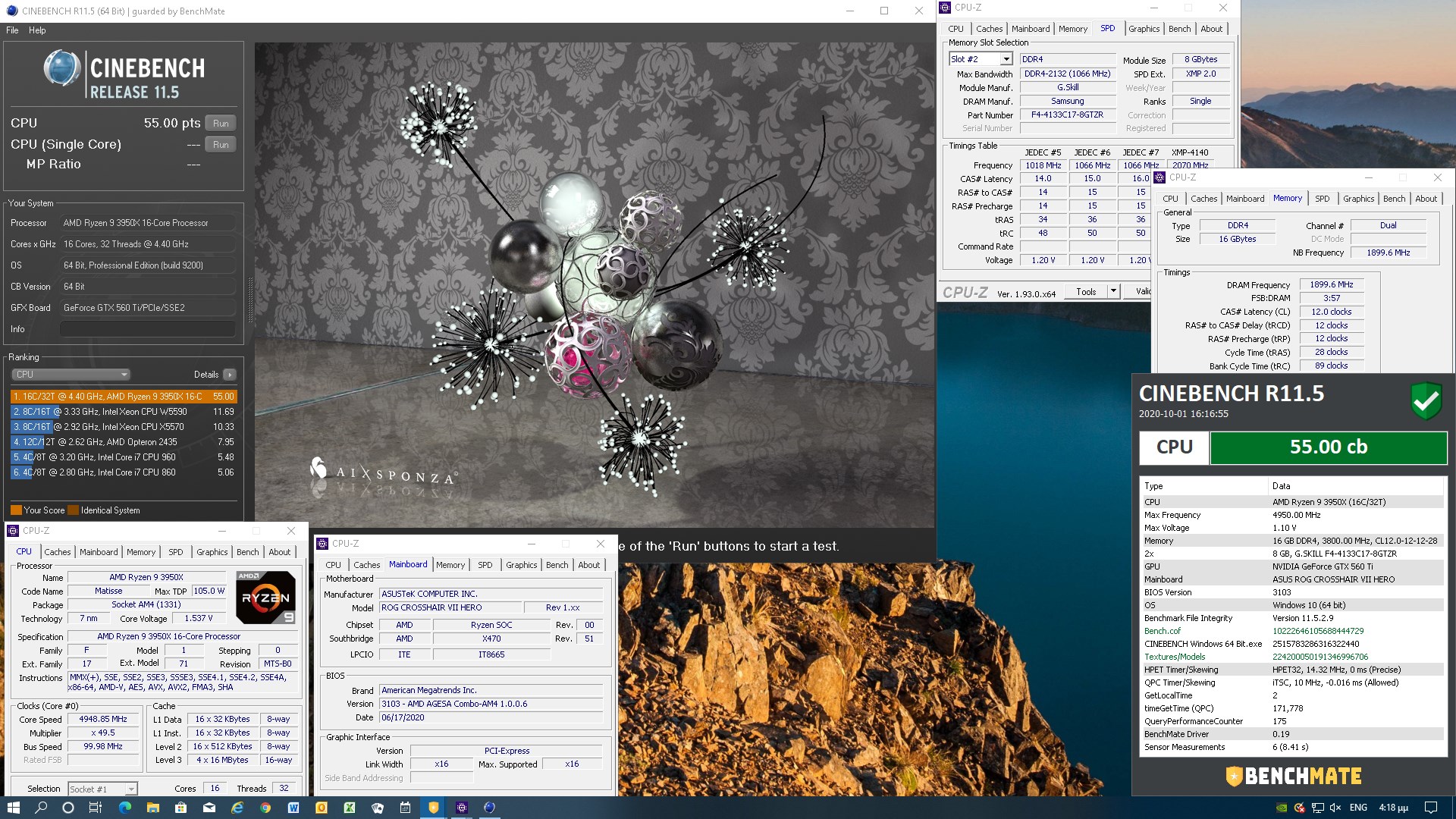
Task: Open the Windows Start menu
Action: pyautogui.click(x=13, y=808)
